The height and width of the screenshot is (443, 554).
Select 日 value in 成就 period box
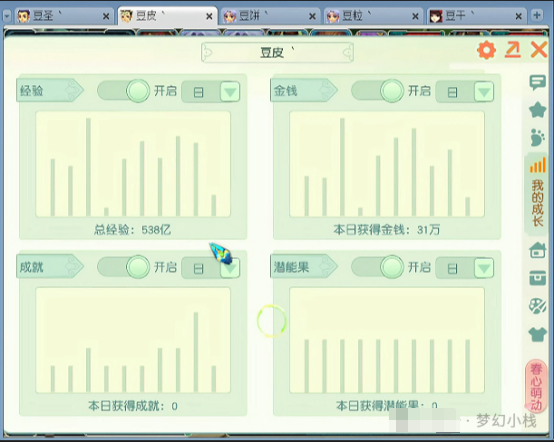[x=199, y=268]
